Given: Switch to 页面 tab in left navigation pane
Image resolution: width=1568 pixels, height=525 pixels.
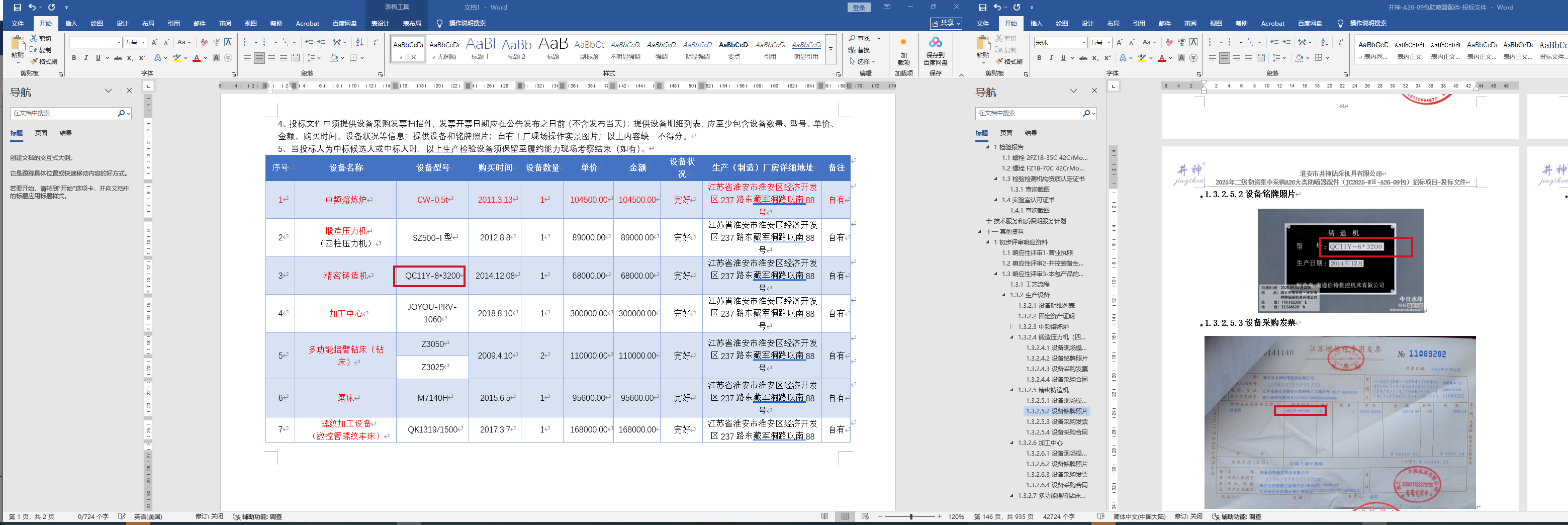Looking at the screenshot, I should [x=41, y=133].
